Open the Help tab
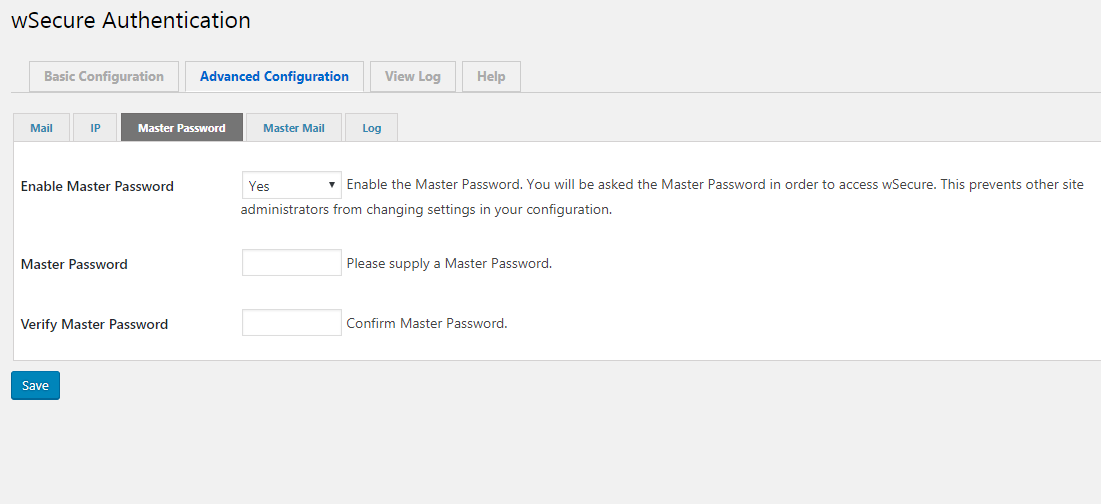Screen dimensions: 1101x504 pos(492,77)
